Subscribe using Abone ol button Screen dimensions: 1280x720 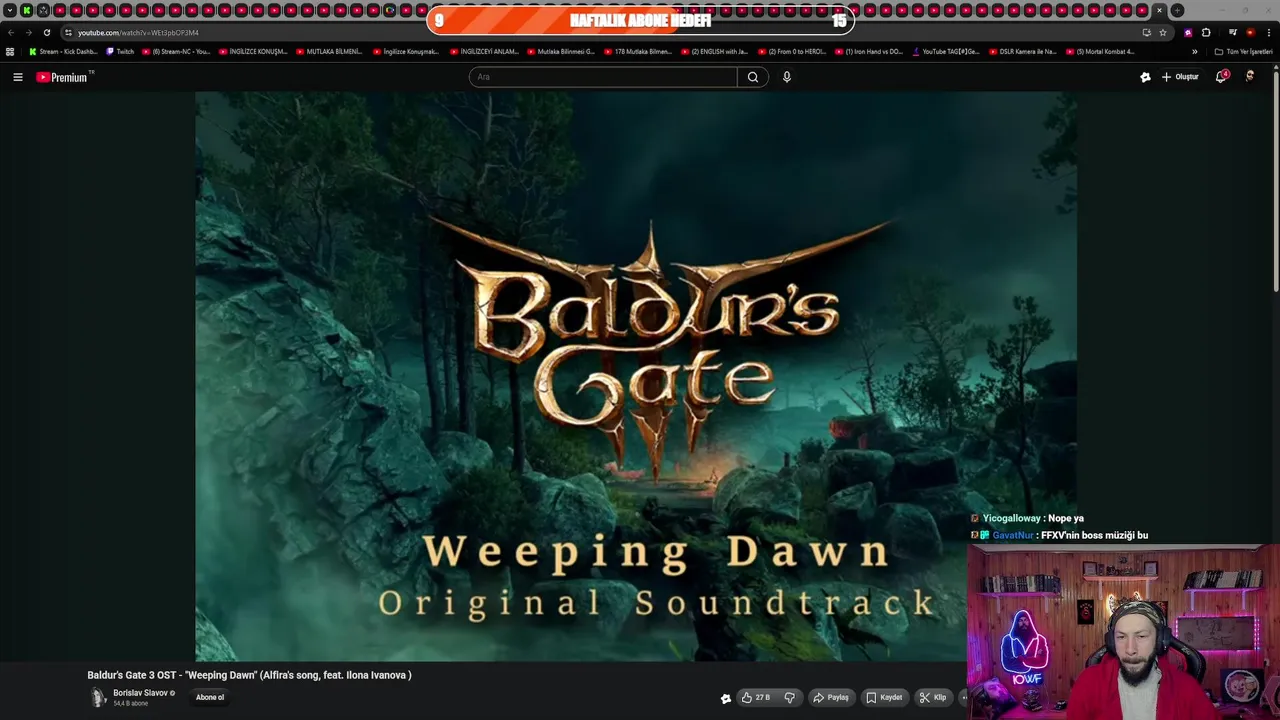(x=210, y=698)
